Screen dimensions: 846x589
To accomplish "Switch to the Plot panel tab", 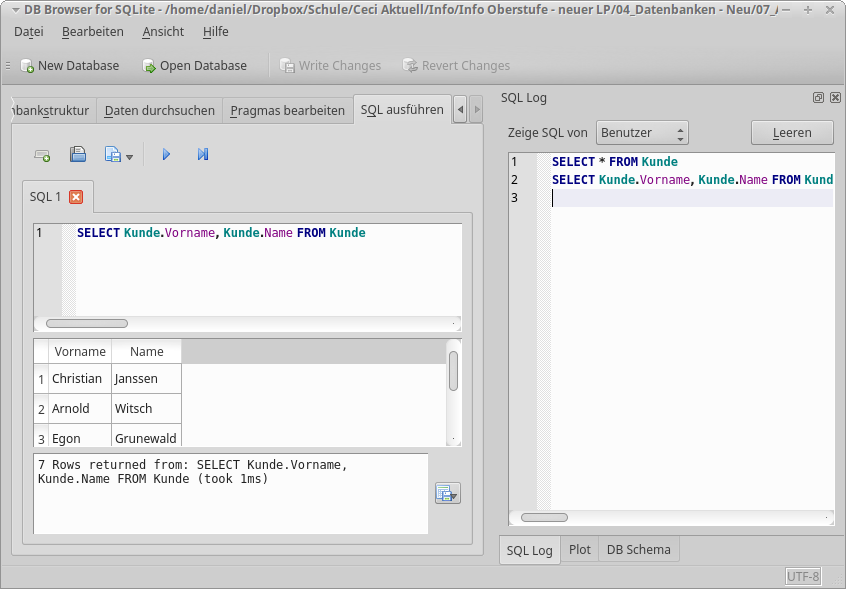I will [579, 549].
